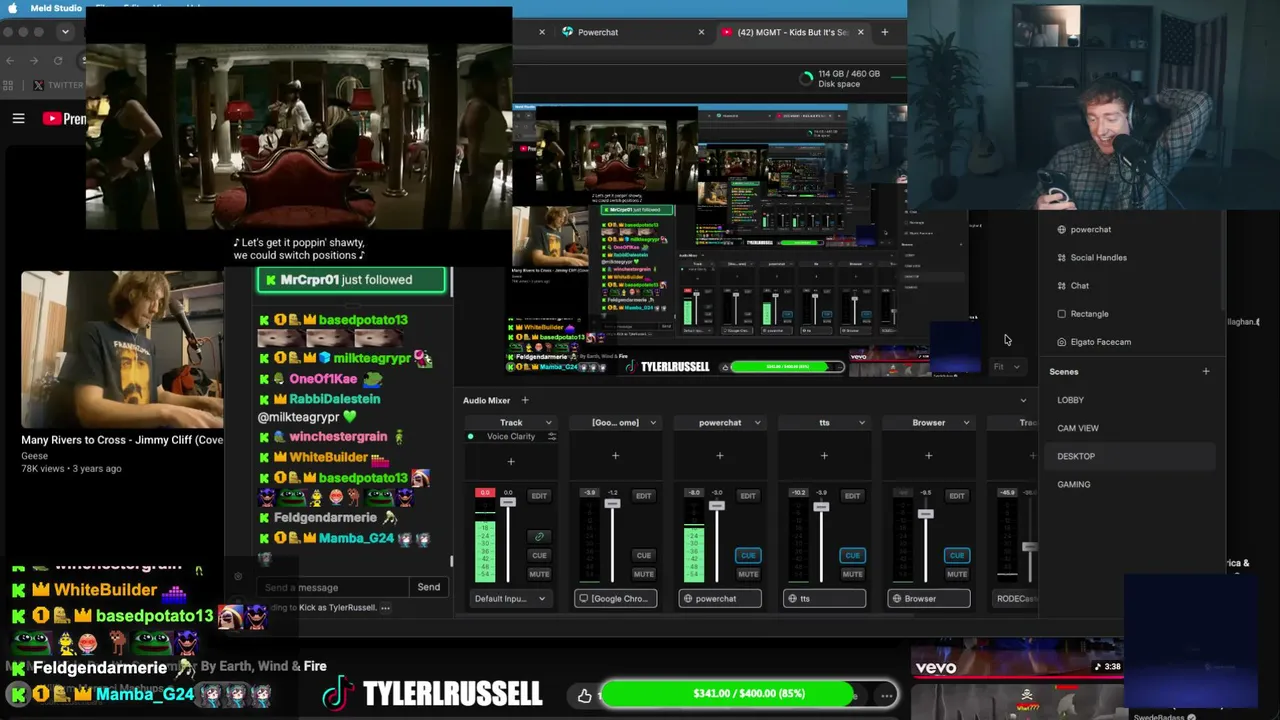Select the Google Chrome audio source button

tap(615, 599)
